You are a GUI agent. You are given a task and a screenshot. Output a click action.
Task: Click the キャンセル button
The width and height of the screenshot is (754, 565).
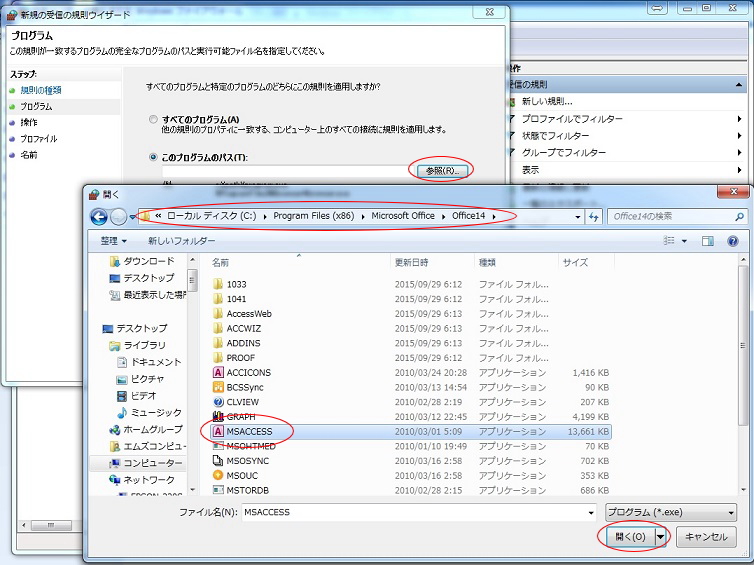pyautogui.click(x=706, y=537)
